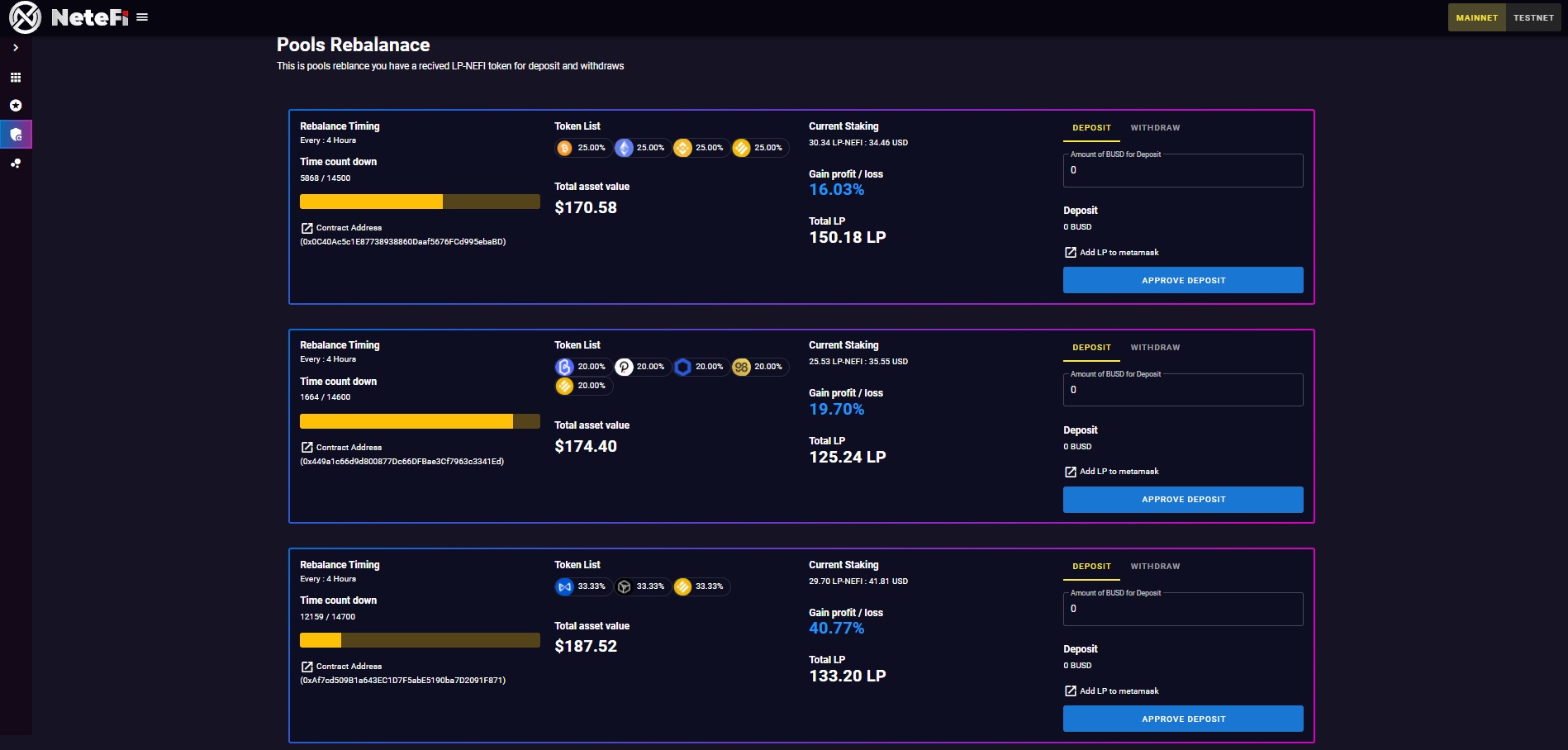Open Contract Address link icon of first pool
The width and height of the screenshot is (1568, 750).
coord(307,228)
